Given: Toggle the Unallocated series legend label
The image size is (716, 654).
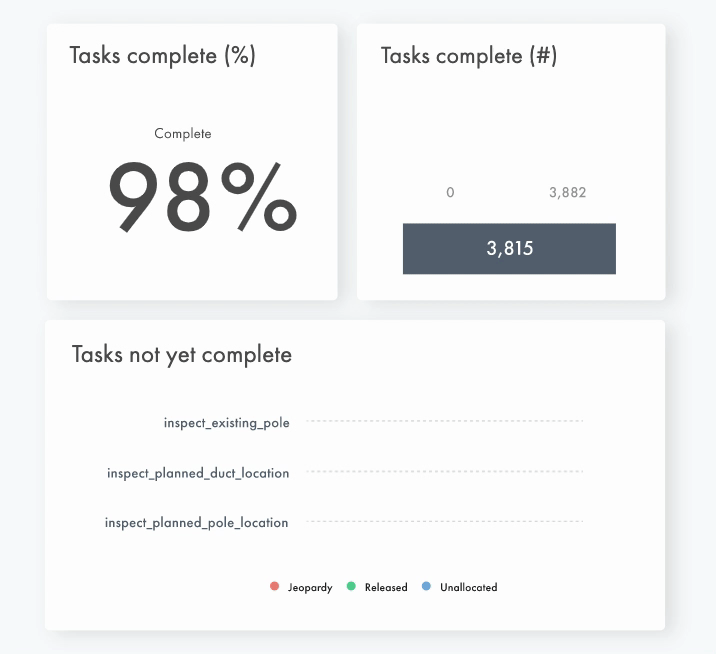Looking at the screenshot, I should click(x=468, y=588).
